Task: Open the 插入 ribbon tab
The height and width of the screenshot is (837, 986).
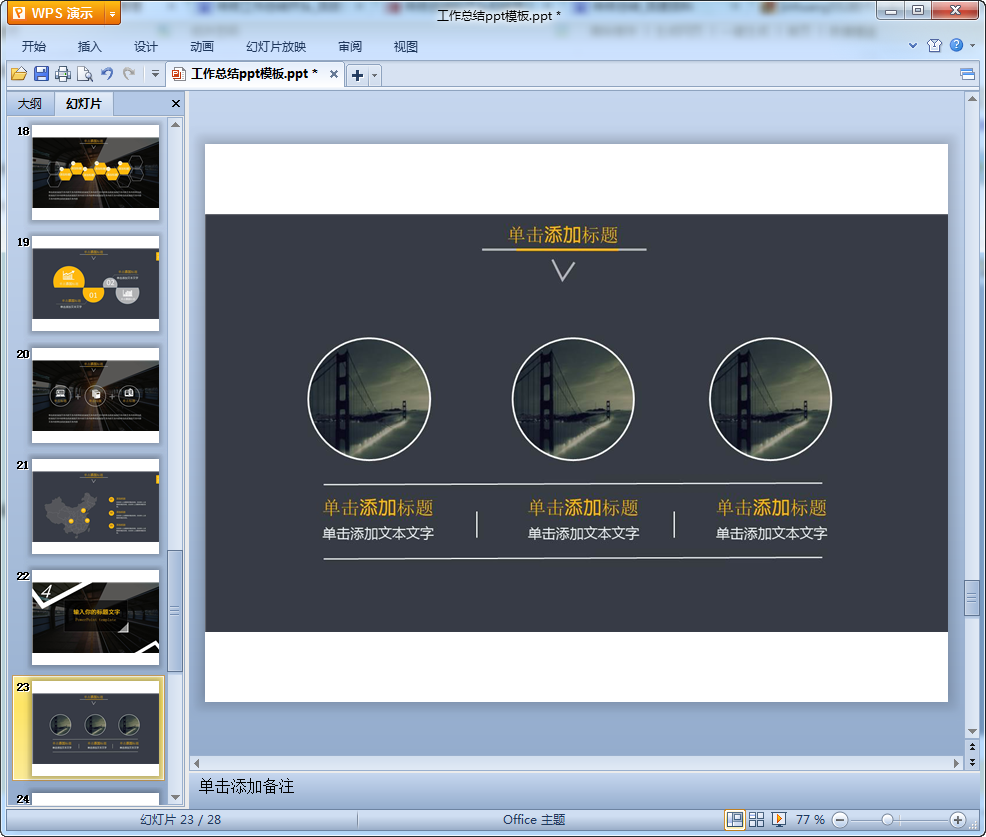Action: [x=89, y=47]
